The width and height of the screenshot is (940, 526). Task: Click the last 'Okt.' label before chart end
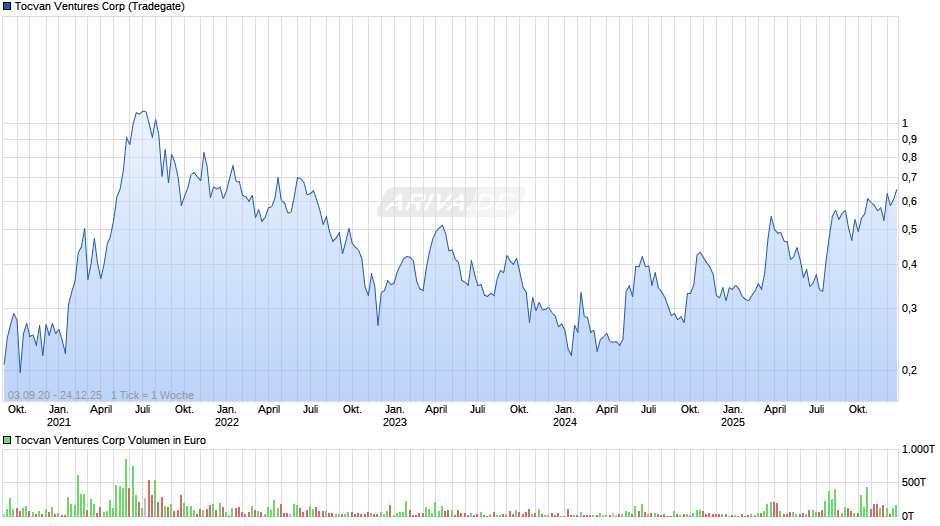858,410
